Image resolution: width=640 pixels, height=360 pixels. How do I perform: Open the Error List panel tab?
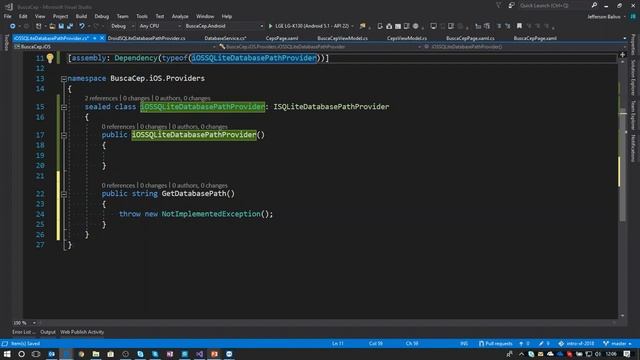[23, 332]
